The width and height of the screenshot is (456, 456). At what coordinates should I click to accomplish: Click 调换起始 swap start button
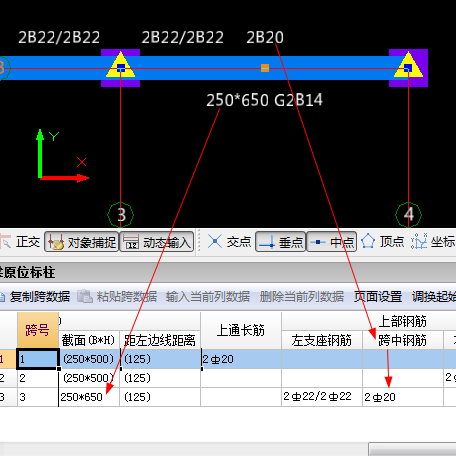coord(434,296)
